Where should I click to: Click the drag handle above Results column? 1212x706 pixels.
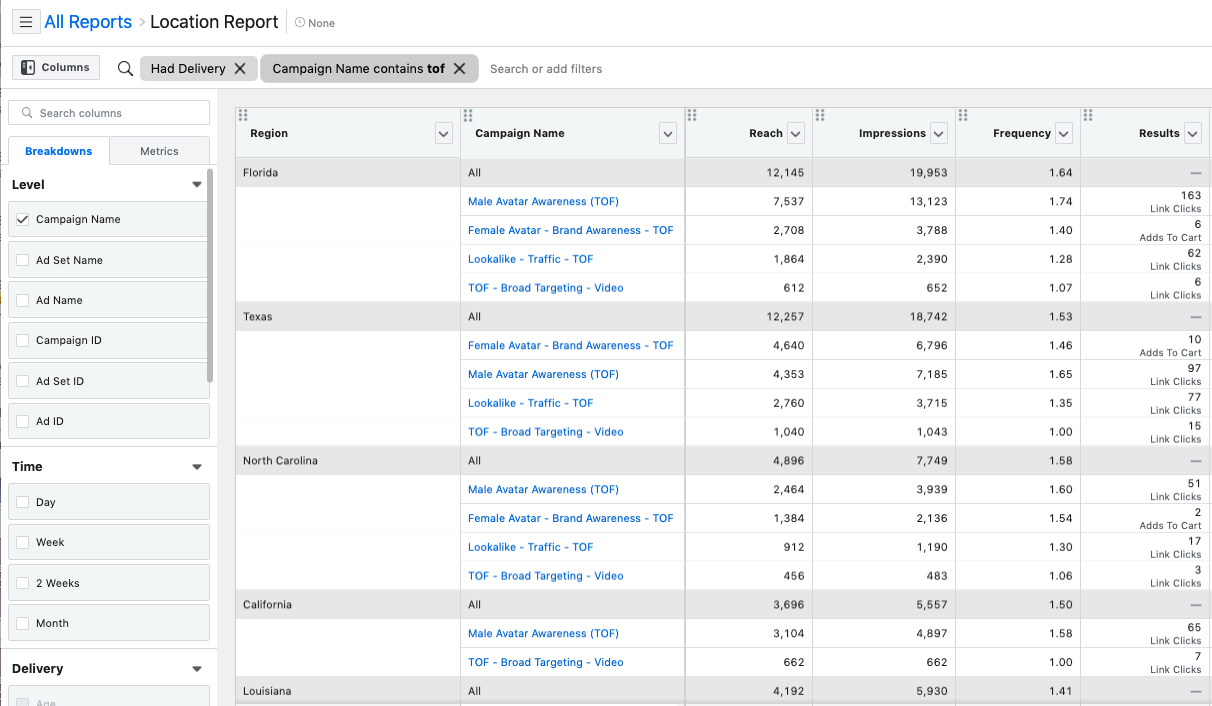tap(1088, 115)
